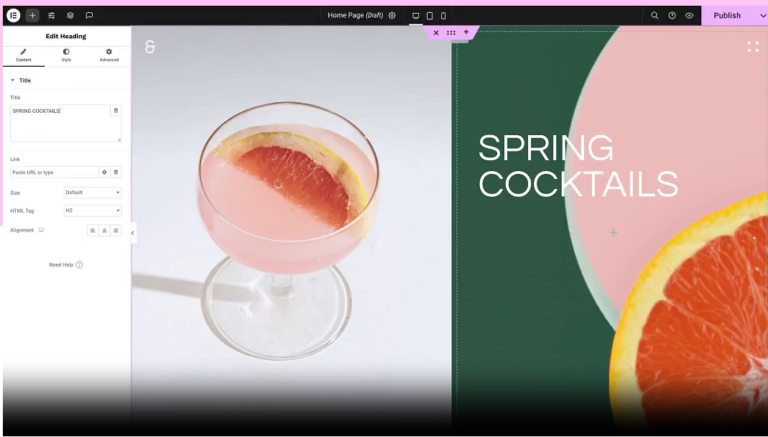Switch to the Advanced tab

(109, 55)
